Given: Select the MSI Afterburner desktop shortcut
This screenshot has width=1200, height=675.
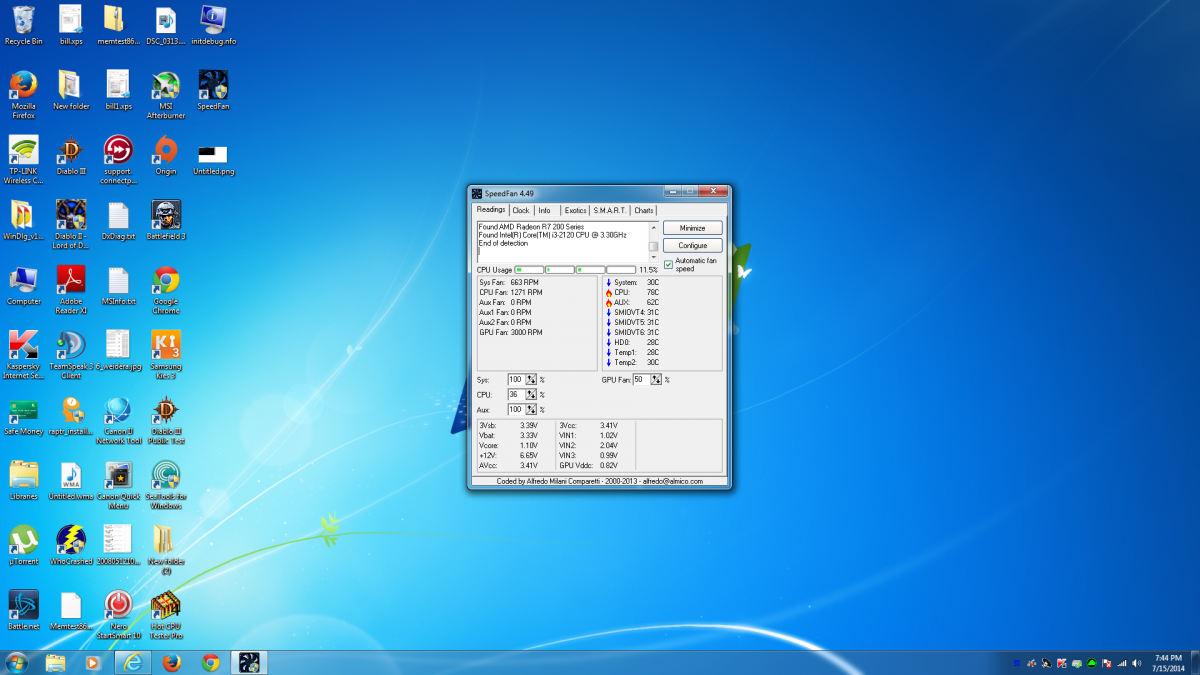Looking at the screenshot, I should [165, 94].
